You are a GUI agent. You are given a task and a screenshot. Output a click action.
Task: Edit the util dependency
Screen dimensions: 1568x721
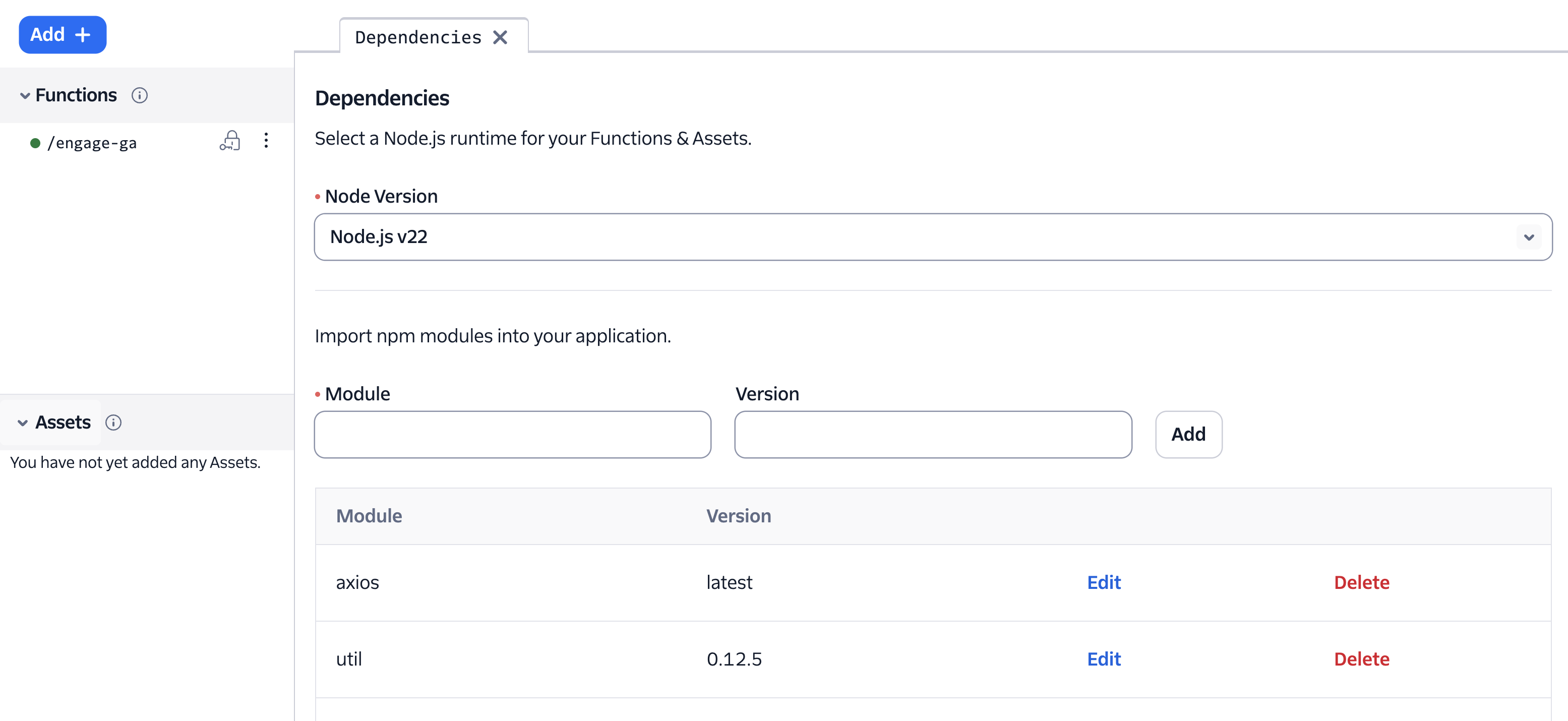[x=1104, y=659]
